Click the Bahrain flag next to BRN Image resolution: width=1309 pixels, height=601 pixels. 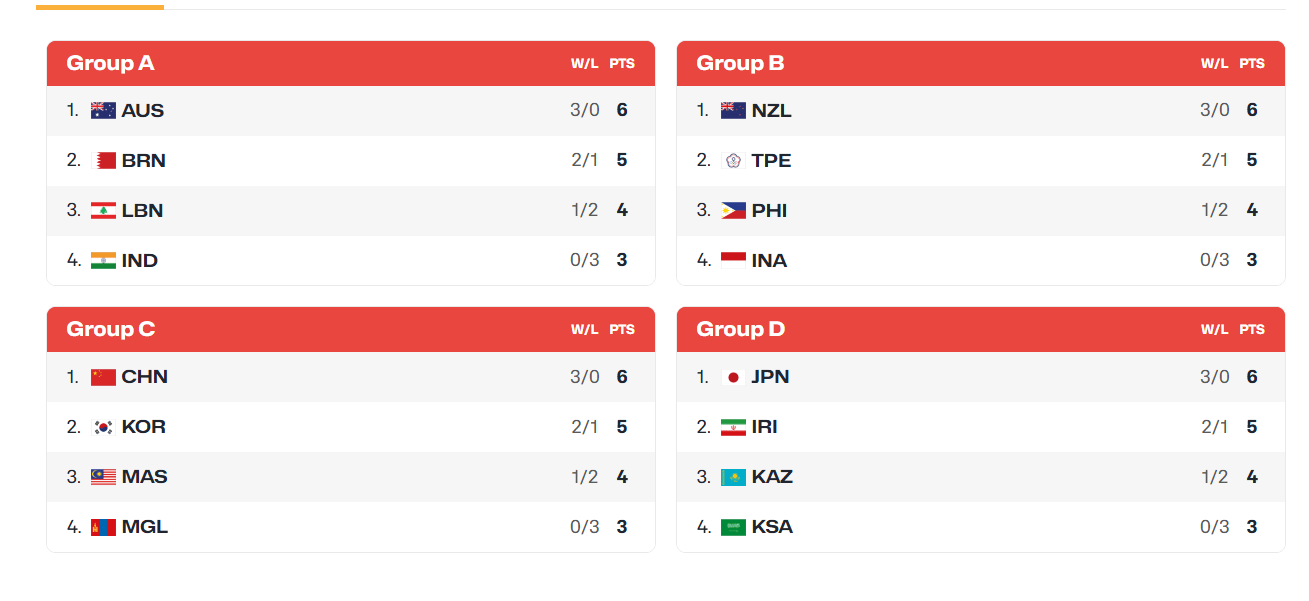pyautogui.click(x=103, y=161)
